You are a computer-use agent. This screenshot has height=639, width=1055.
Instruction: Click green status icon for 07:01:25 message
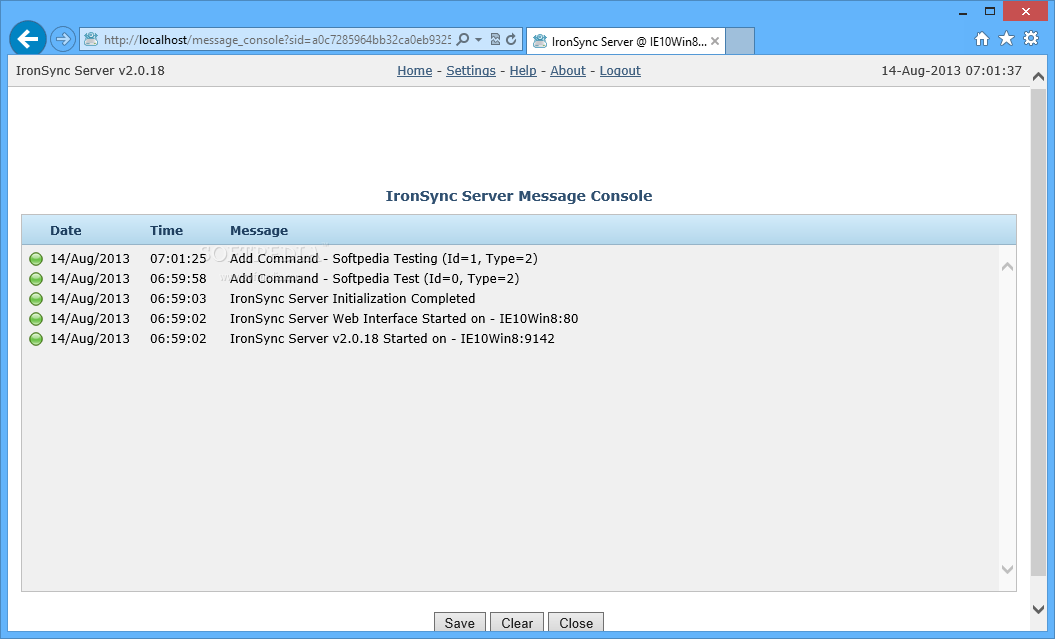(x=36, y=259)
